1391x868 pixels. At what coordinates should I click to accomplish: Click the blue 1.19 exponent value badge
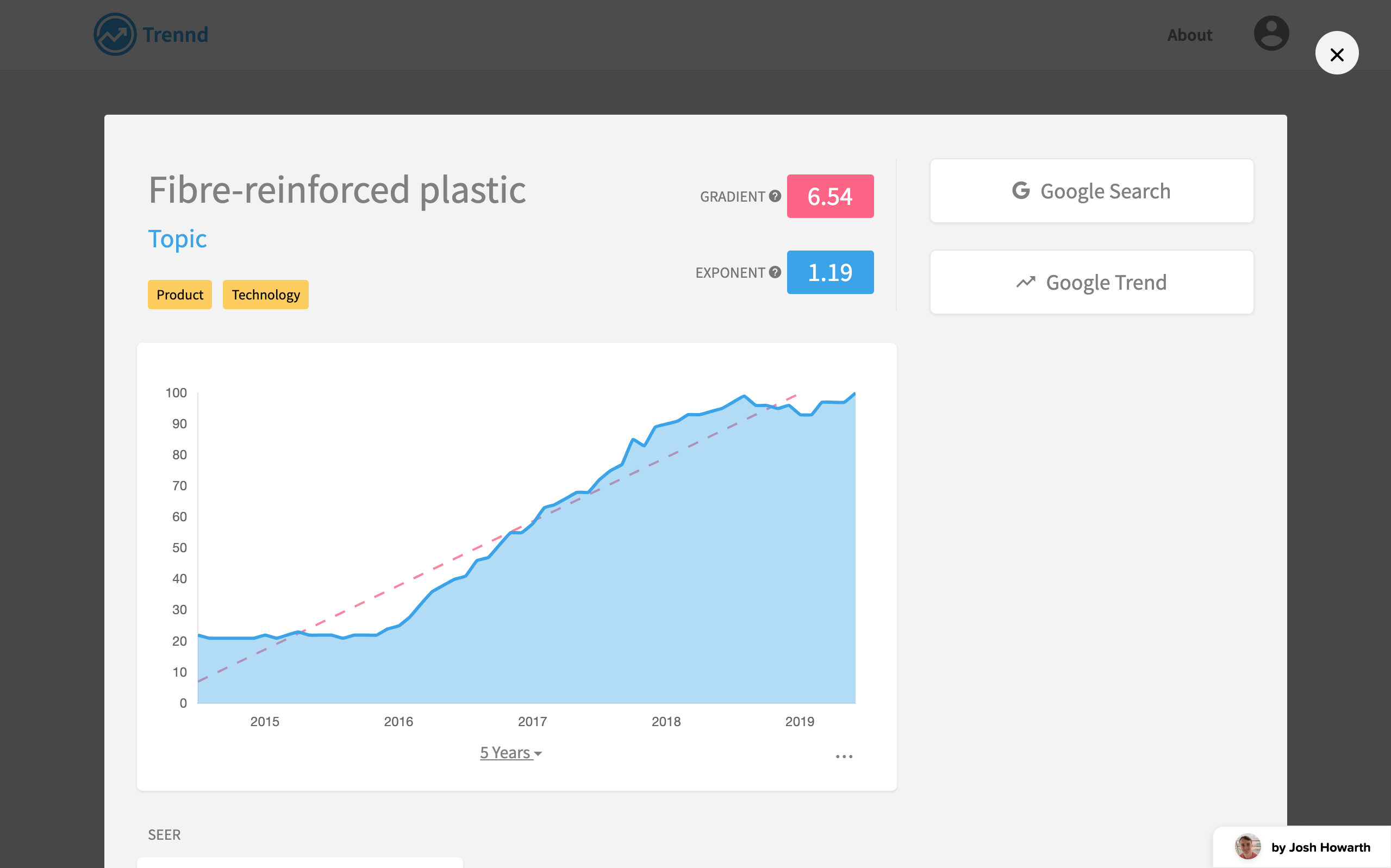click(x=830, y=272)
